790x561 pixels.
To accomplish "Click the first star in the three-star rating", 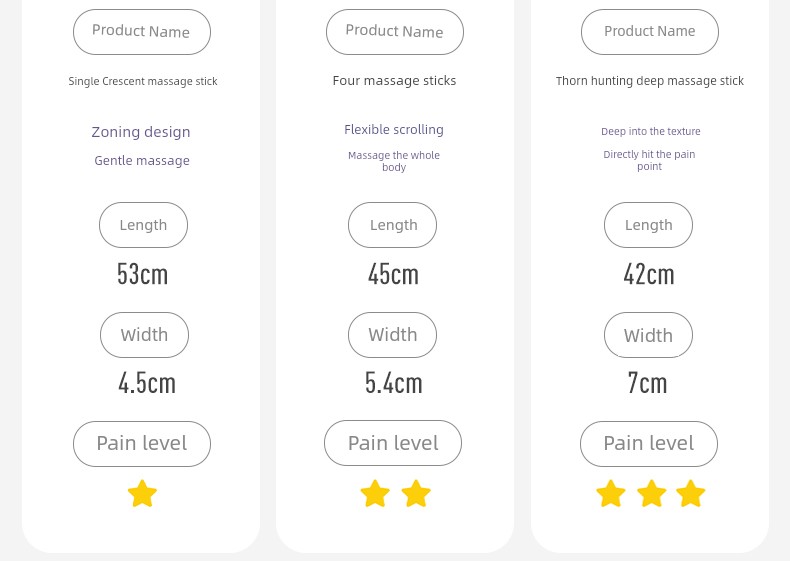I will point(611,493).
